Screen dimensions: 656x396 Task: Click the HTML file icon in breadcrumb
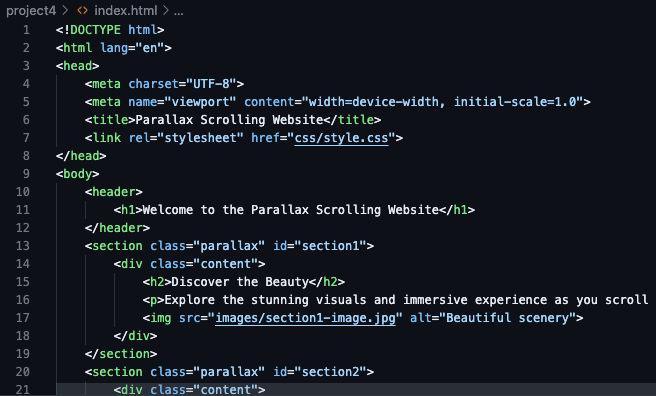click(82, 10)
